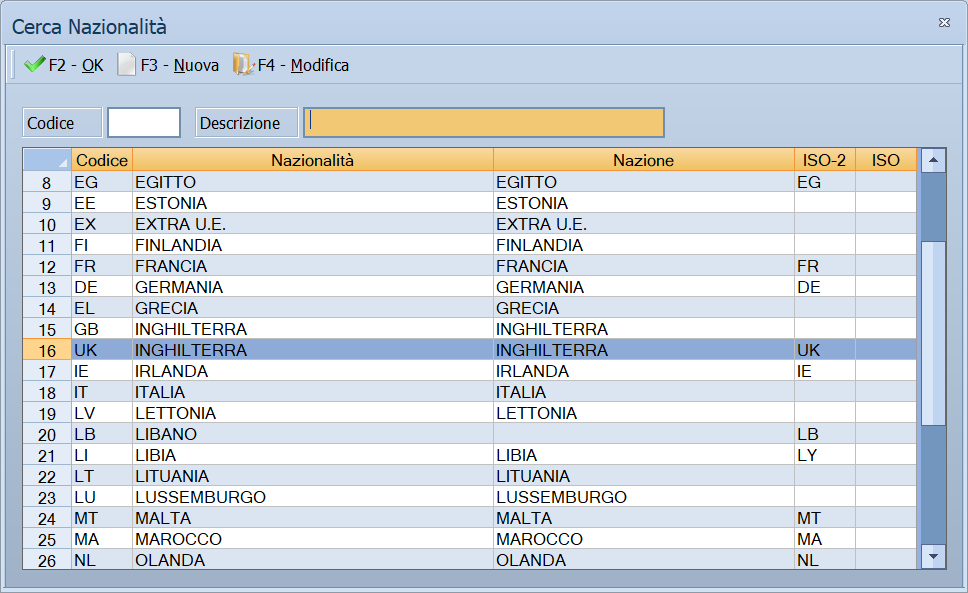This screenshot has width=968, height=593.
Task: Click the scrollbar up arrow
Action: click(933, 160)
